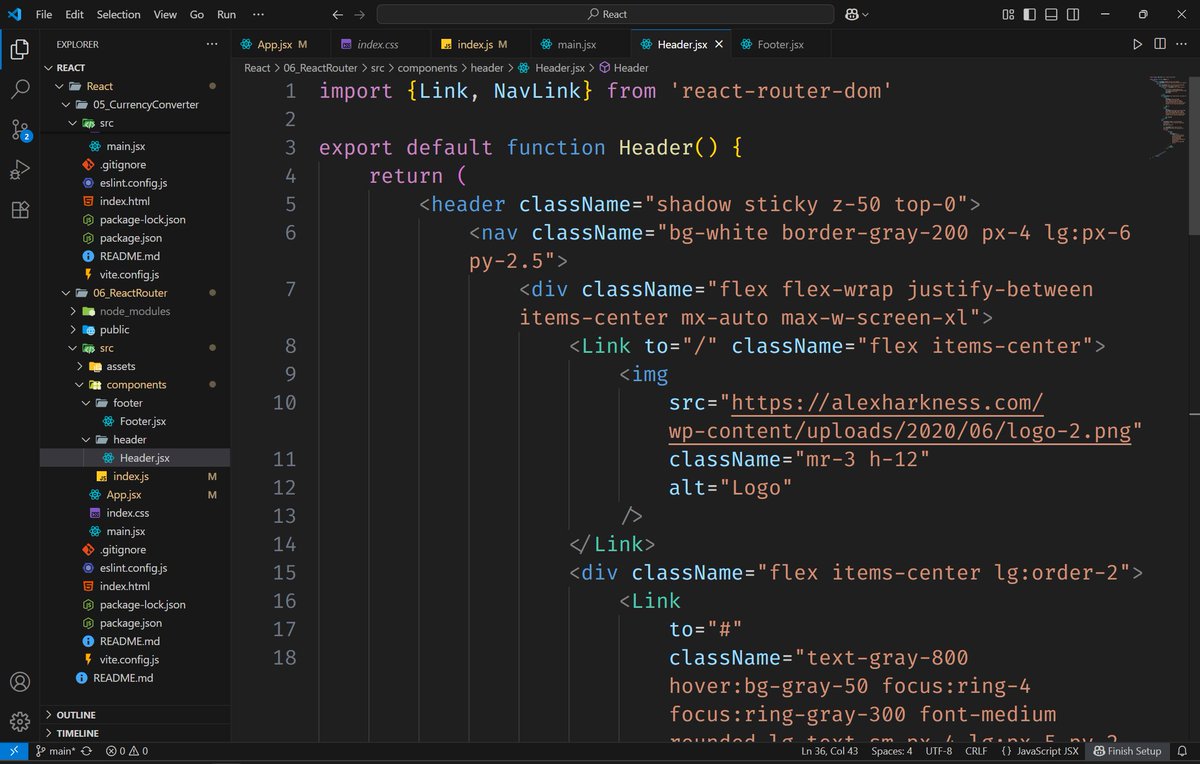Image resolution: width=1200 pixels, height=764 pixels.
Task: Click the errors and warnings status indicator
Action: (127, 751)
